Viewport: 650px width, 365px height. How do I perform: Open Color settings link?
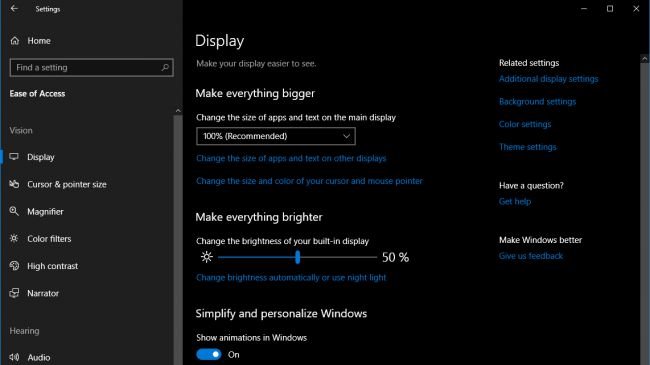[x=525, y=124]
